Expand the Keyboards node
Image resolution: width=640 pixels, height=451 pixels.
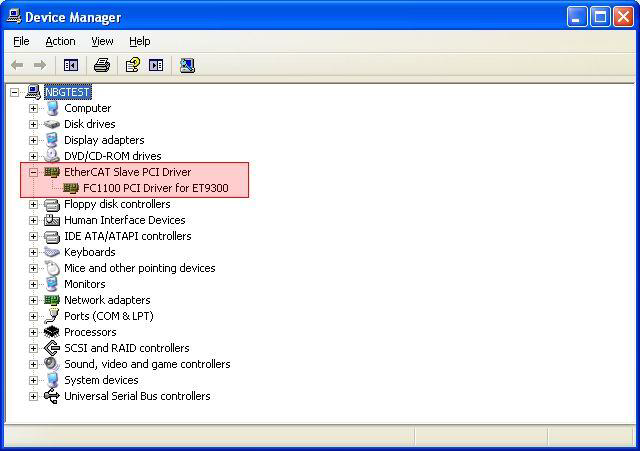[33, 252]
